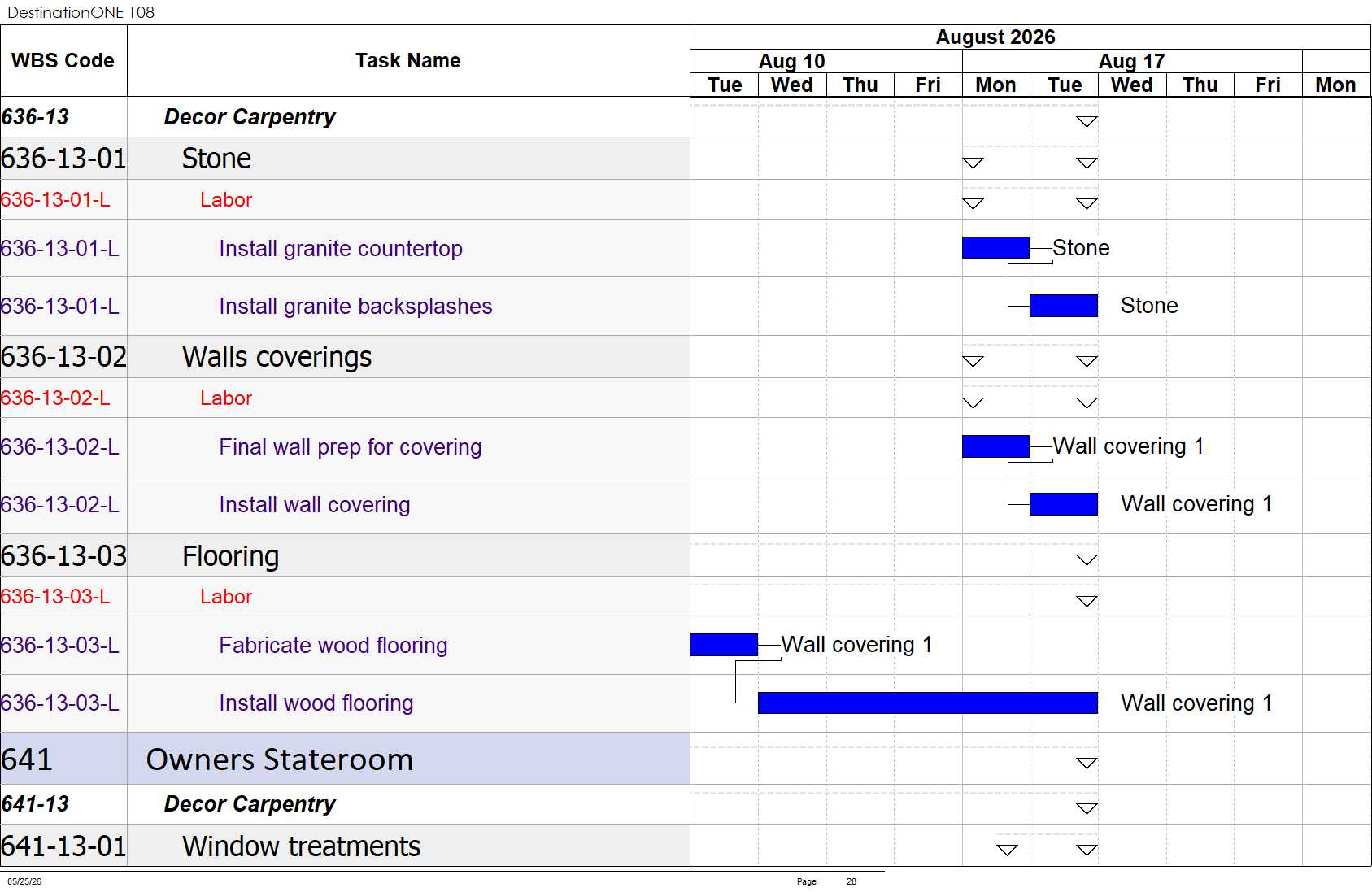Select the Final wall prep for covering task
This screenshot has height=892, width=1372.
[x=351, y=447]
